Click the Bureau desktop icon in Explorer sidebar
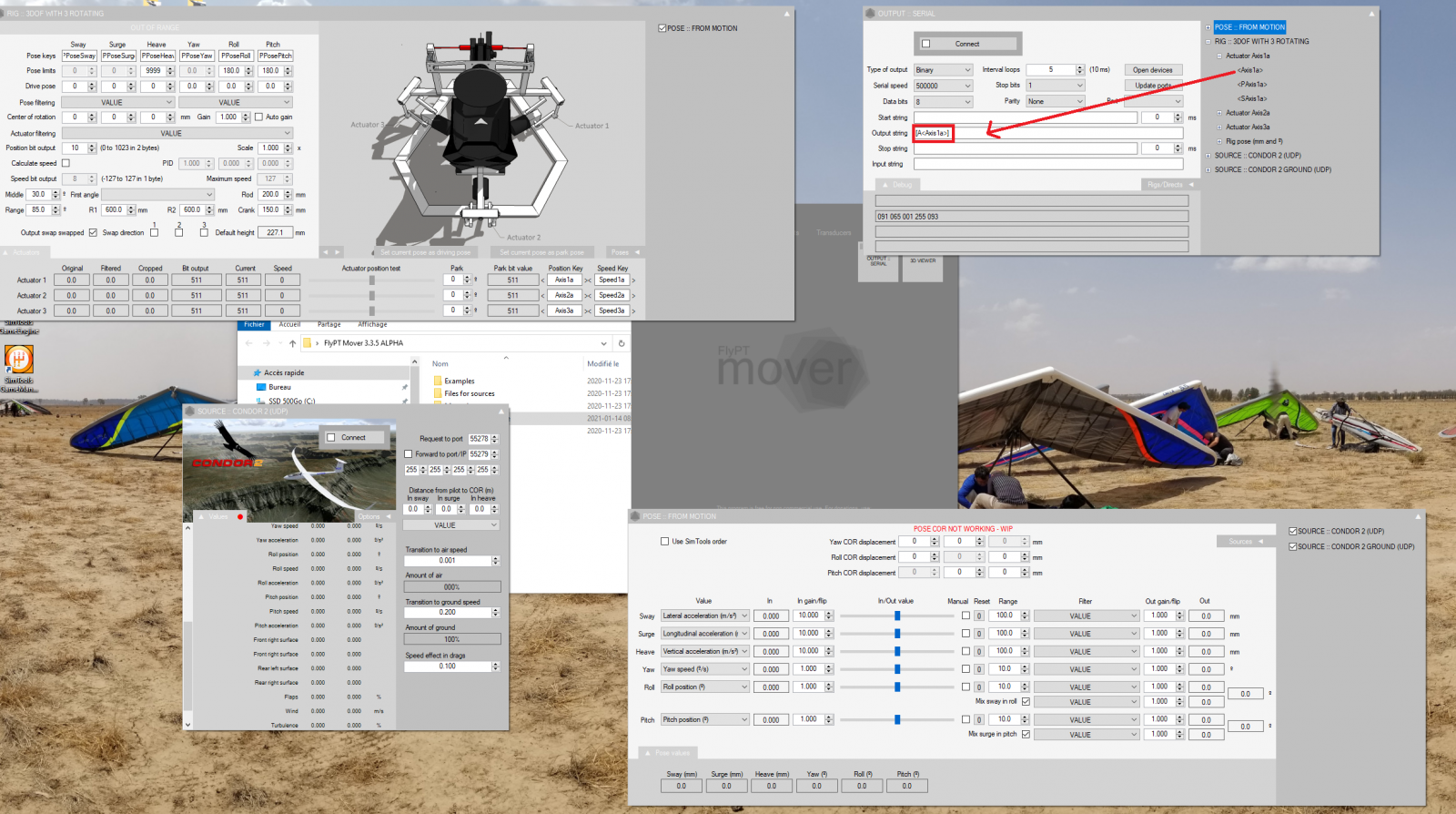 coord(260,387)
